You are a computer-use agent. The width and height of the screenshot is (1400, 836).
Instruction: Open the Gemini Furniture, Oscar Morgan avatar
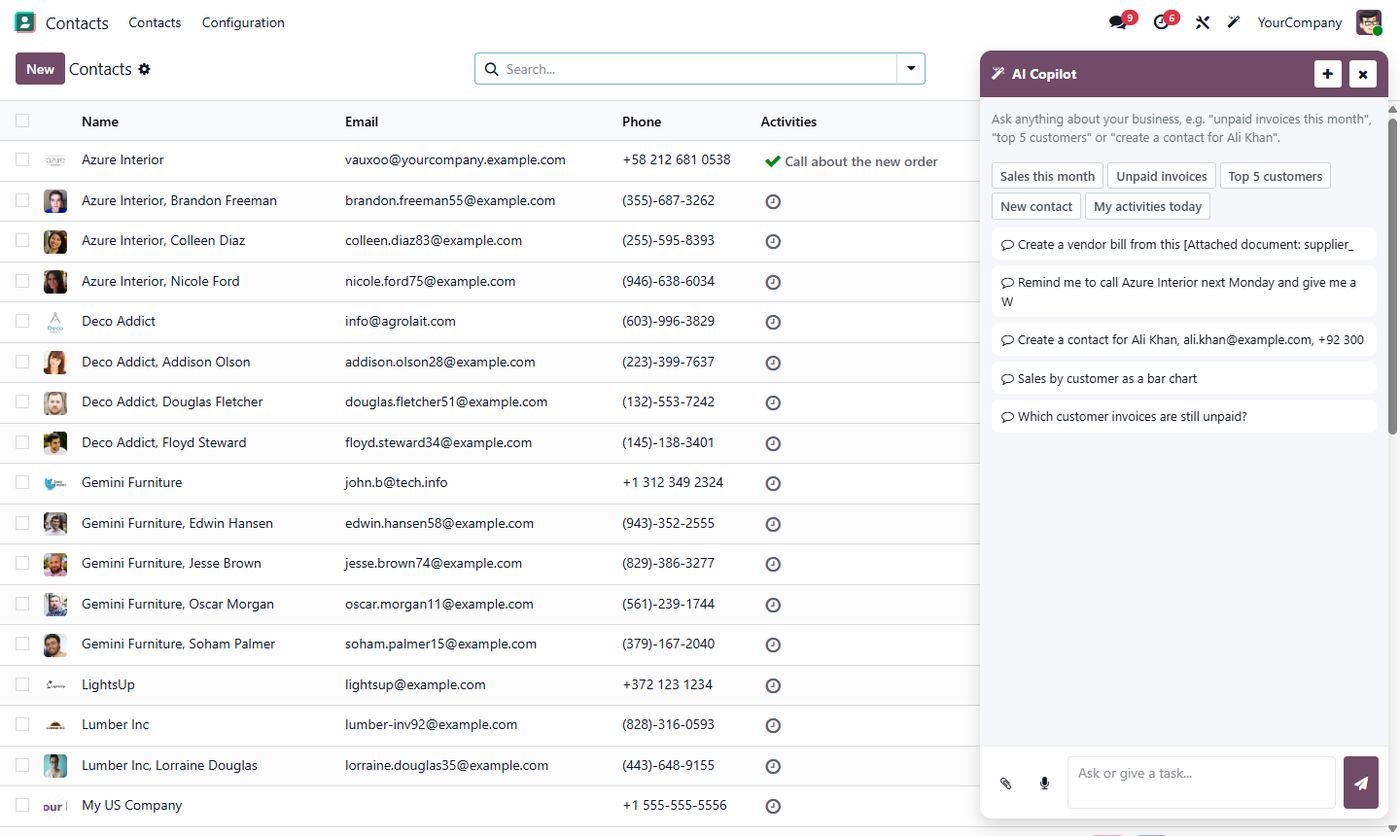click(x=55, y=604)
